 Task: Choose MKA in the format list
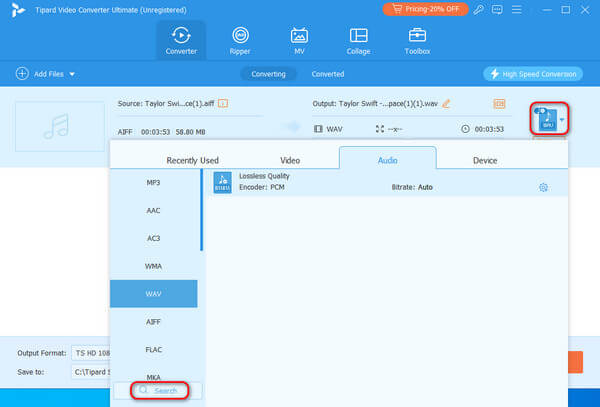[x=153, y=377]
